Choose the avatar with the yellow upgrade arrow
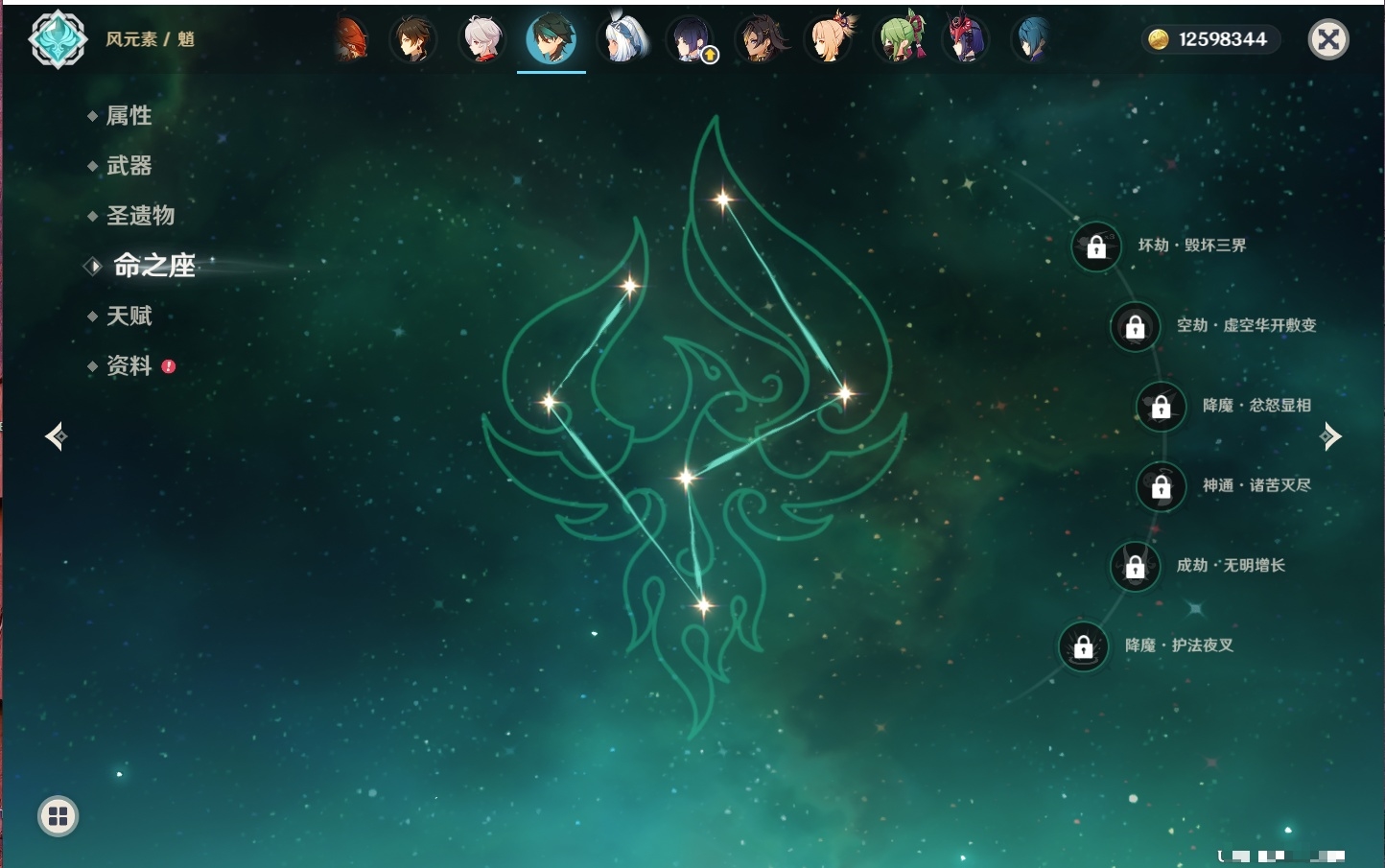Viewport: 1385px width, 868px height. pos(691,40)
